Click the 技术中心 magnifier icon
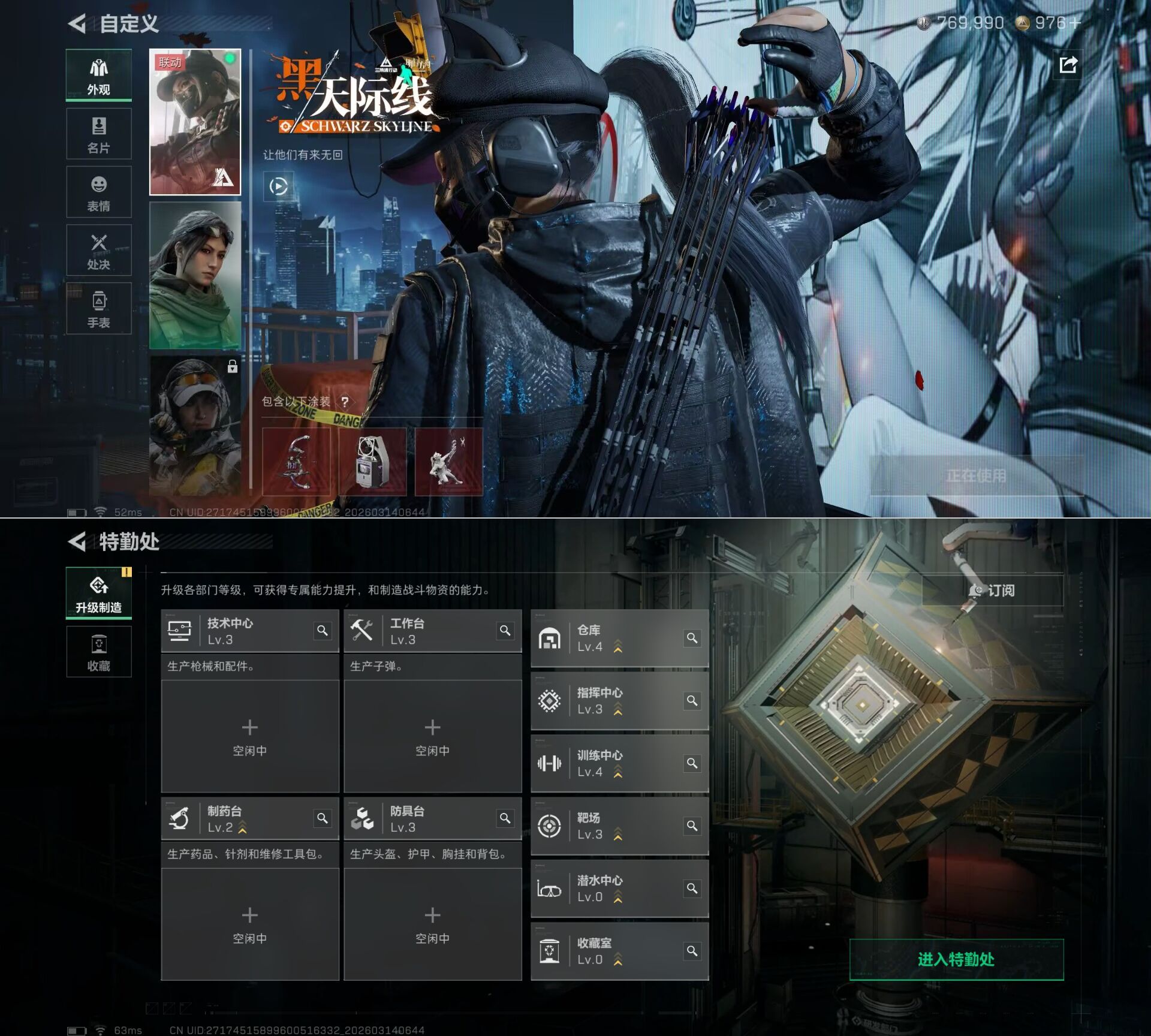The height and width of the screenshot is (1036, 1151). [x=323, y=631]
